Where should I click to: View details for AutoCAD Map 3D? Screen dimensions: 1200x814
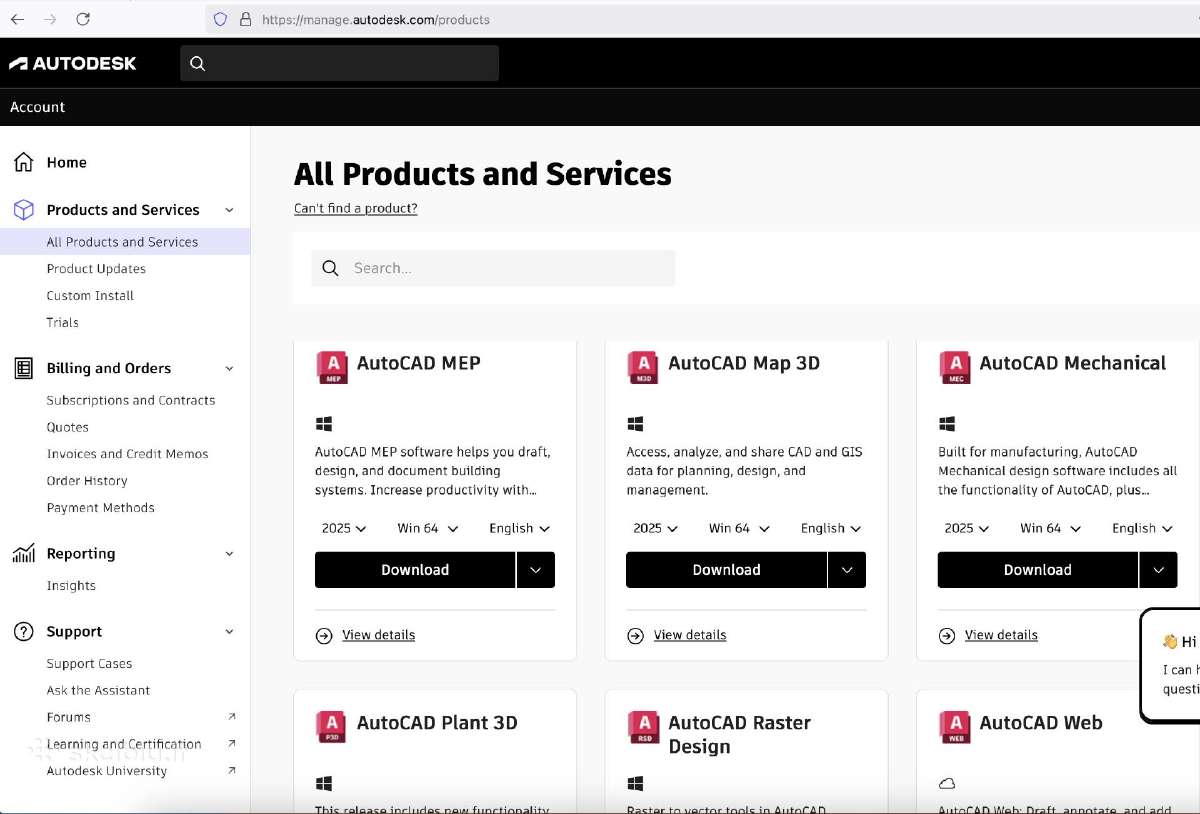pyautogui.click(x=690, y=636)
